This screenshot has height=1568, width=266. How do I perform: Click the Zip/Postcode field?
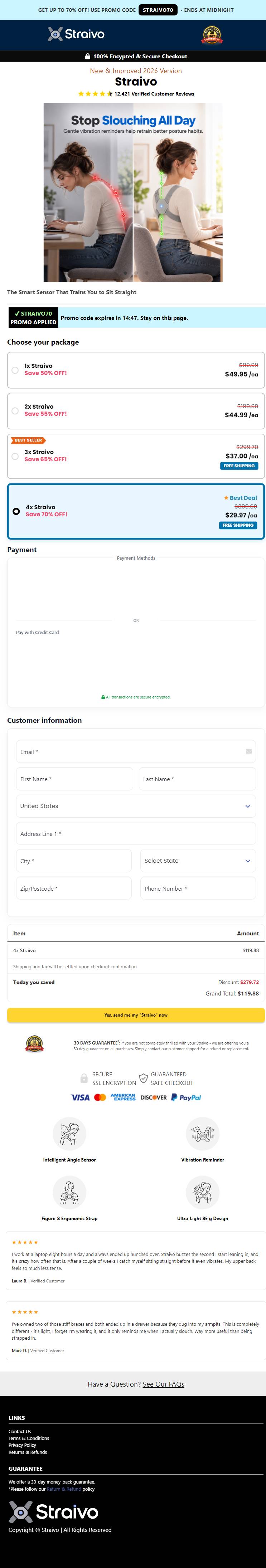click(74, 889)
